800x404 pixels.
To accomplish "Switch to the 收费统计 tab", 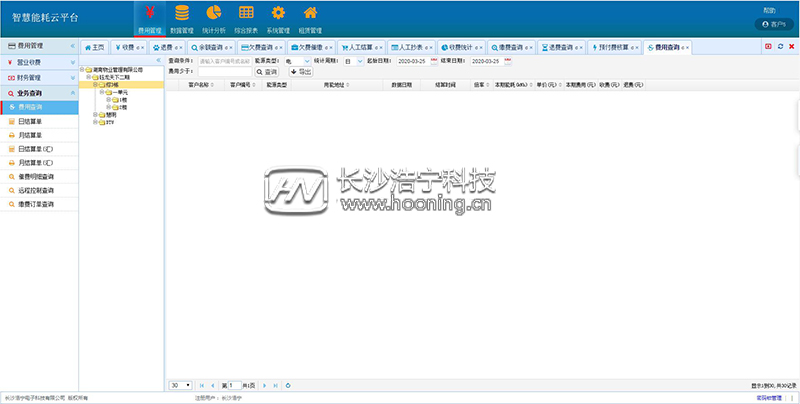I will 464,47.
